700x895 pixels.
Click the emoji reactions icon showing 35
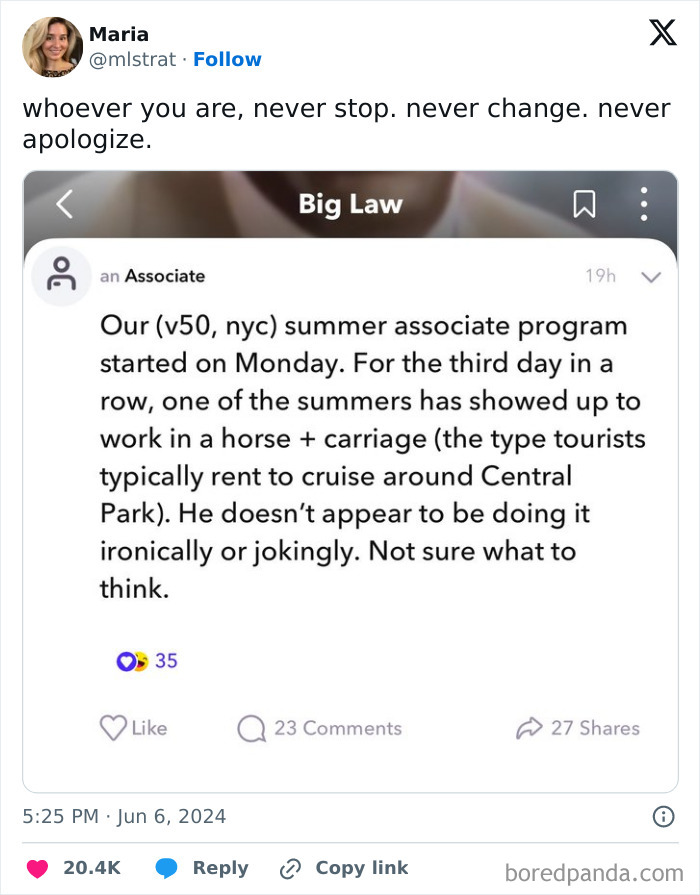coord(133,661)
